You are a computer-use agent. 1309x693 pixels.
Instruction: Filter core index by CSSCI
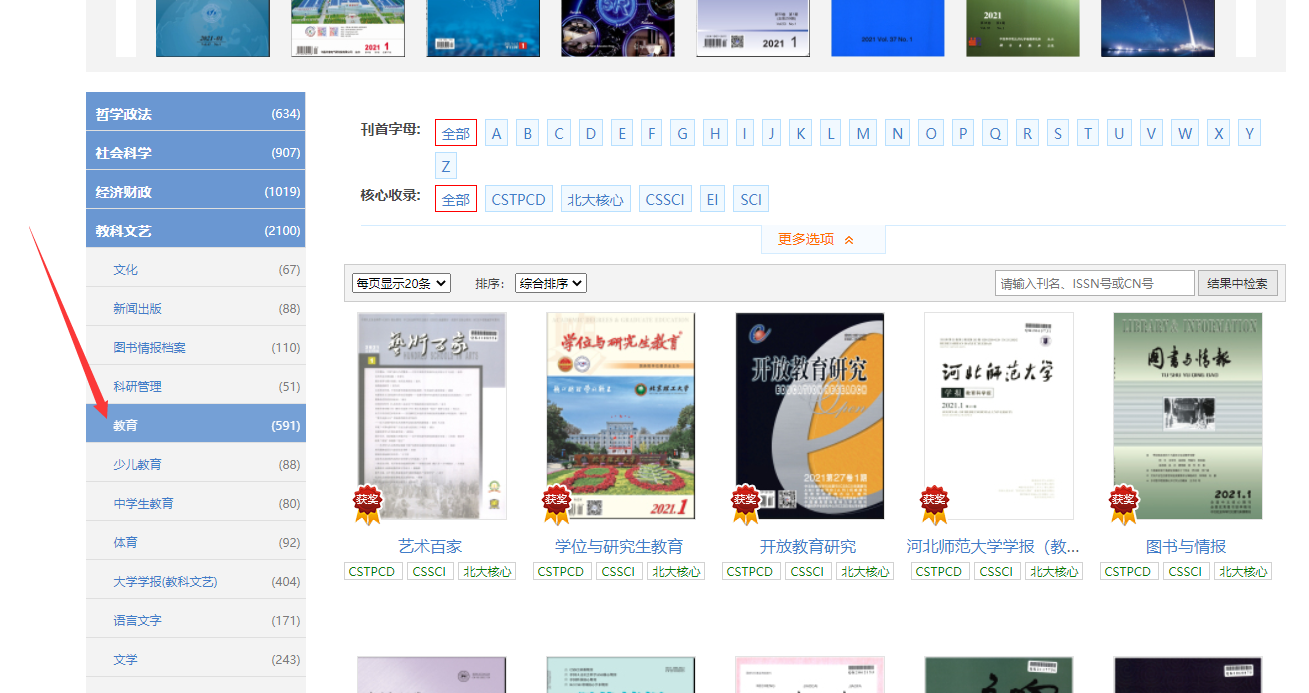tap(665, 199)
